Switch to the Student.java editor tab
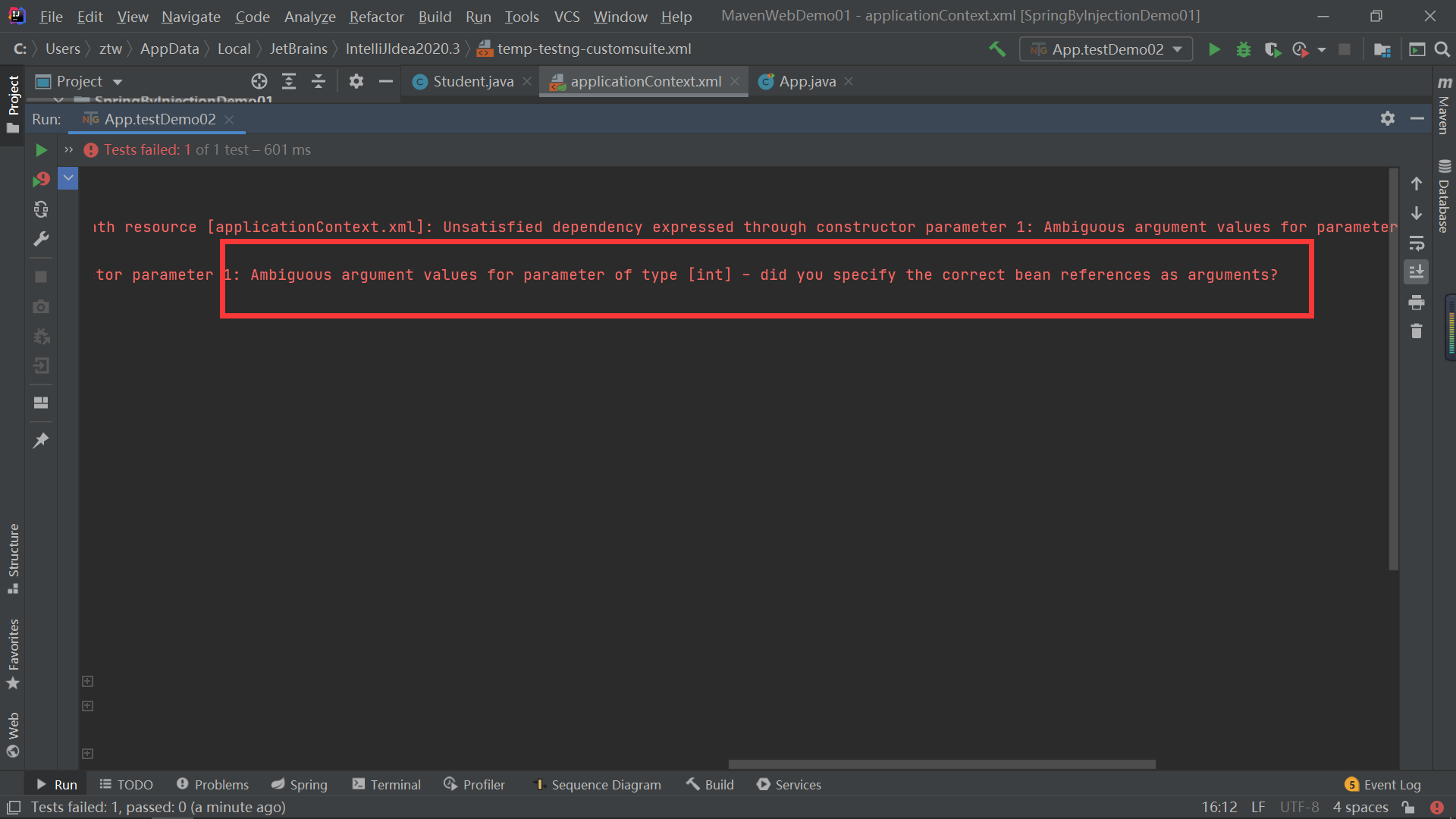1456x819 pixels. click(470, 81)
